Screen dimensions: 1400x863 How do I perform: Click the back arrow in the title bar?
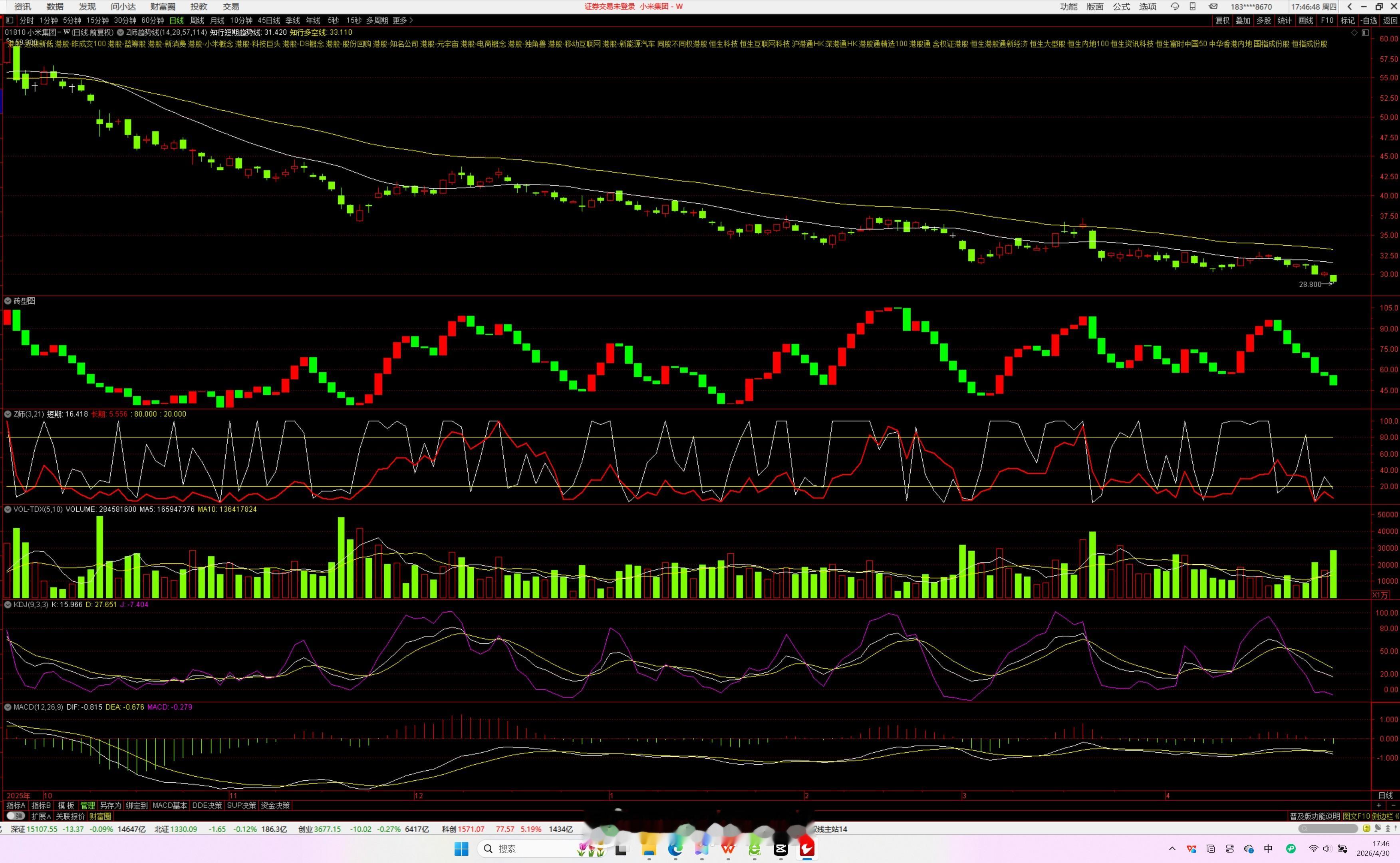[1350, 6]
